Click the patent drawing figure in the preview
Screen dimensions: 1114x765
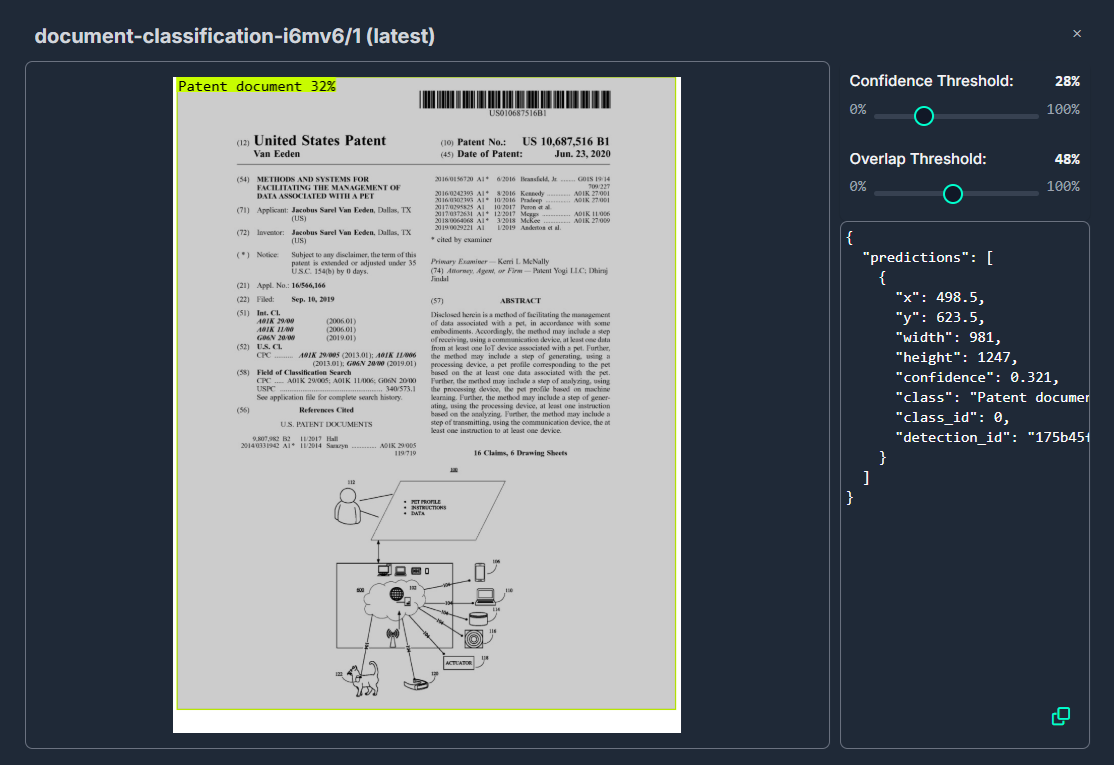pos(423,584)
